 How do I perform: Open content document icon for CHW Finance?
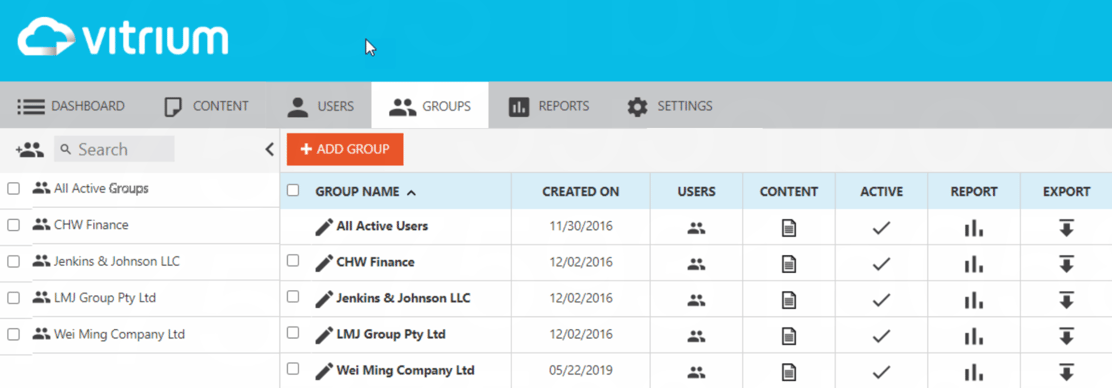coord(789,265)
